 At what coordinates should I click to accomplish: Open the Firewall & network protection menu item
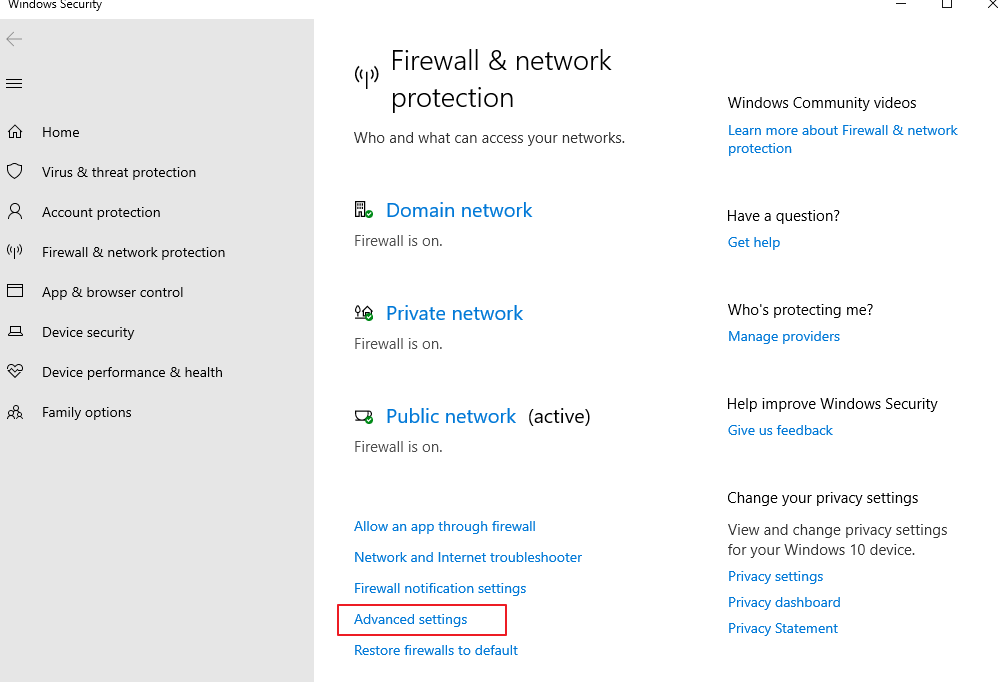(x=133, y=252)
